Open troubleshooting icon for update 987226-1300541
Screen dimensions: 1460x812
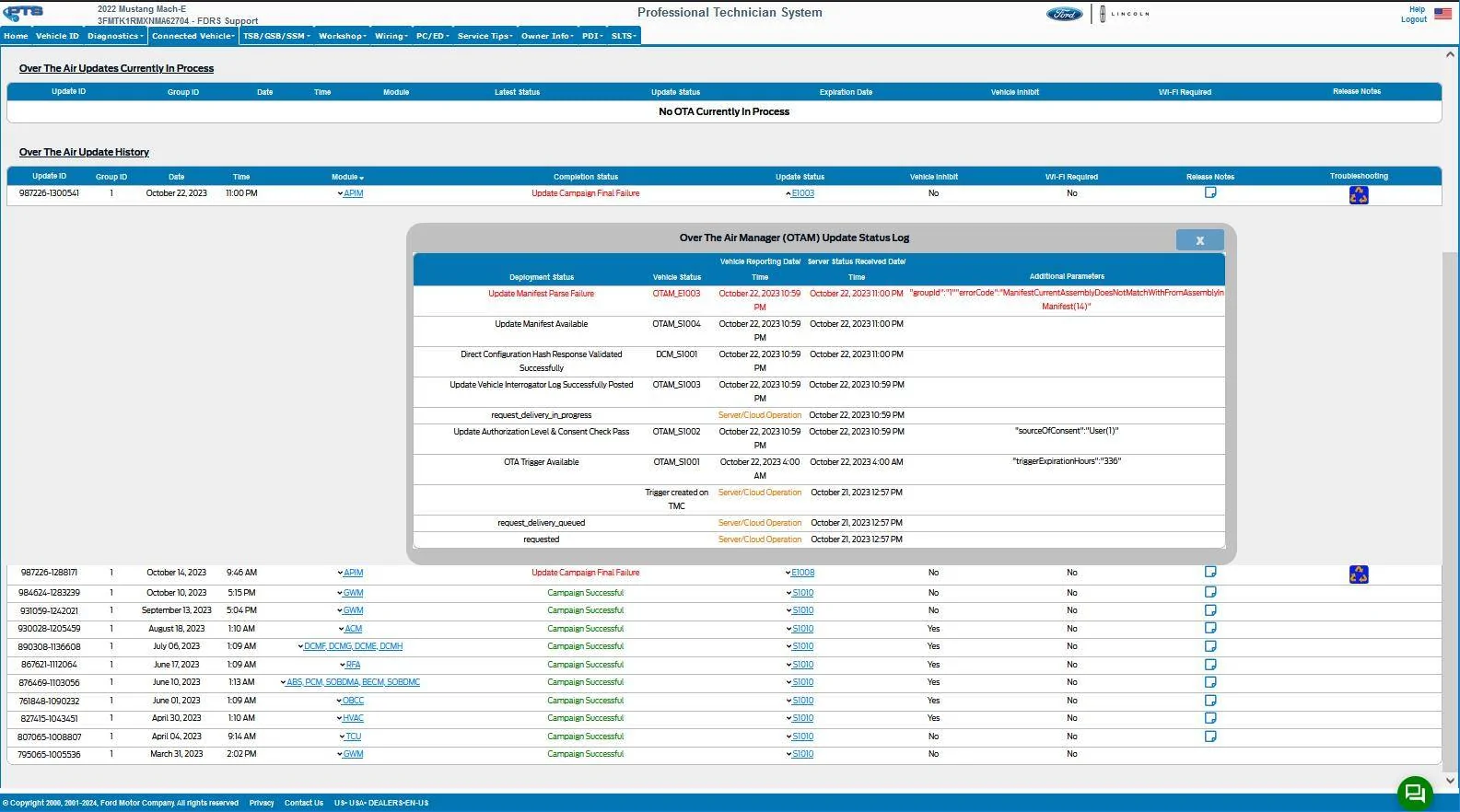[x=1359, y=195]
